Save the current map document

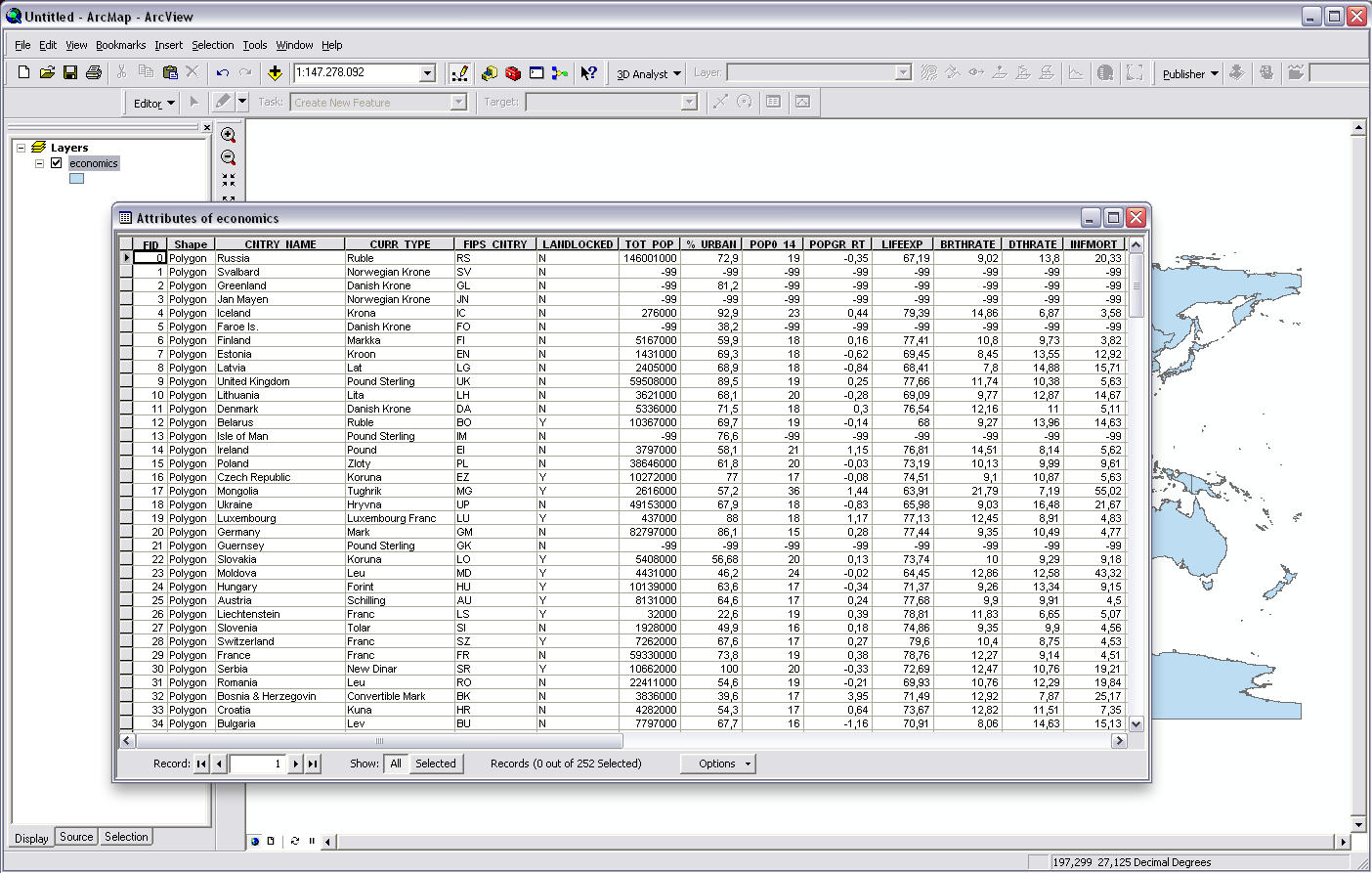70,72
